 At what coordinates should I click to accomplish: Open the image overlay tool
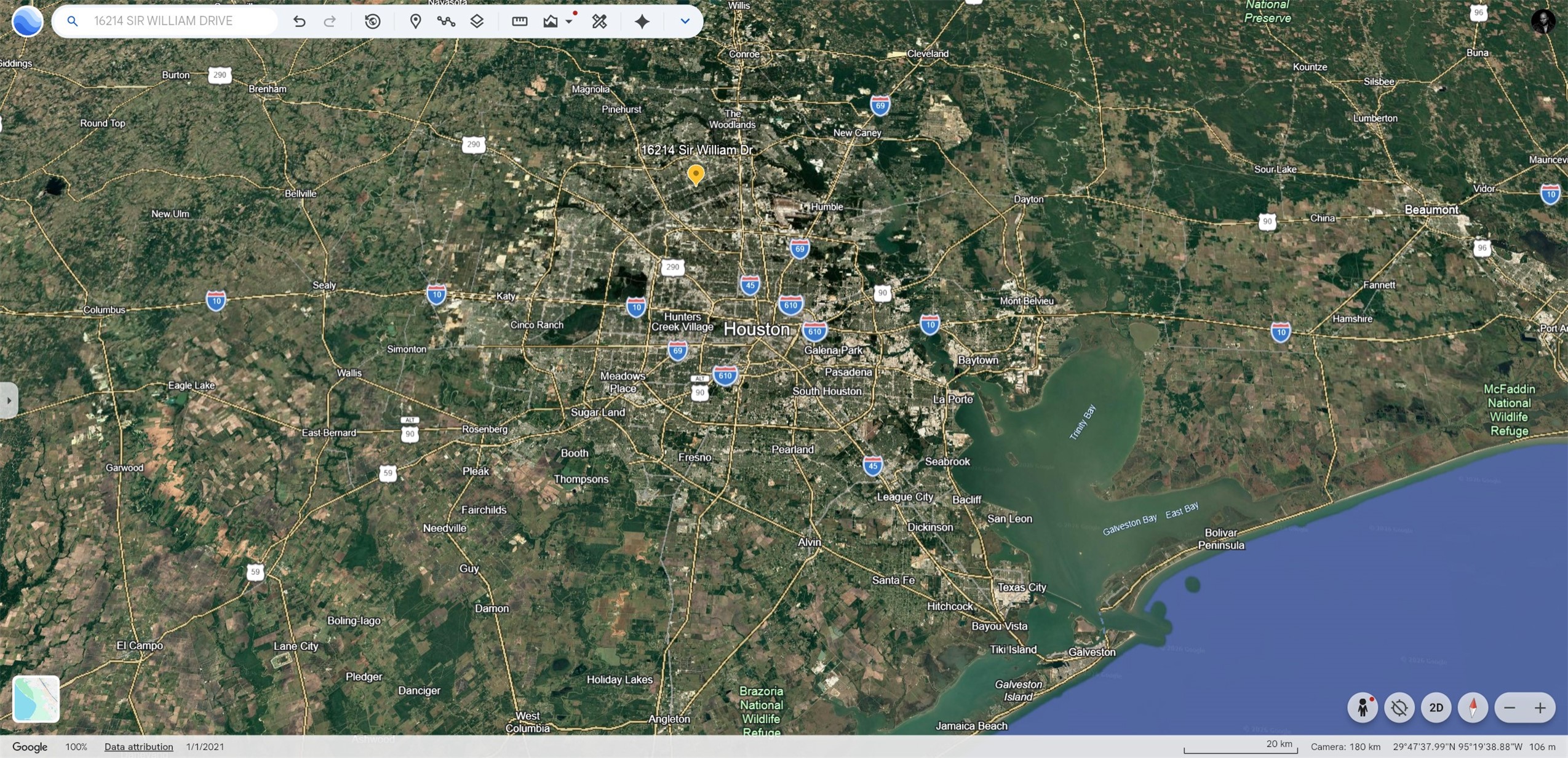(x=551, y=22)
